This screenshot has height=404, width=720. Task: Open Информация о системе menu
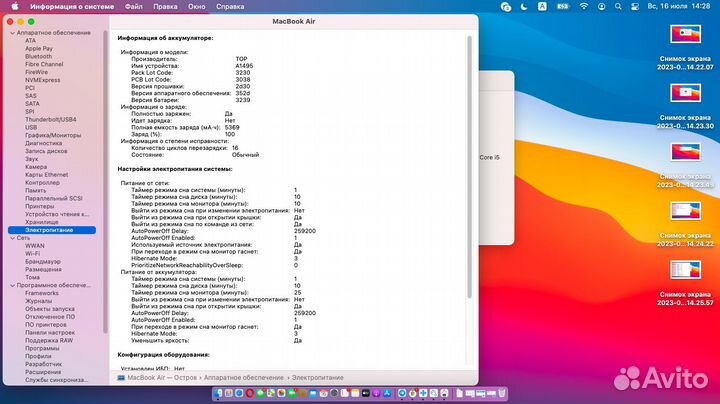72,6
